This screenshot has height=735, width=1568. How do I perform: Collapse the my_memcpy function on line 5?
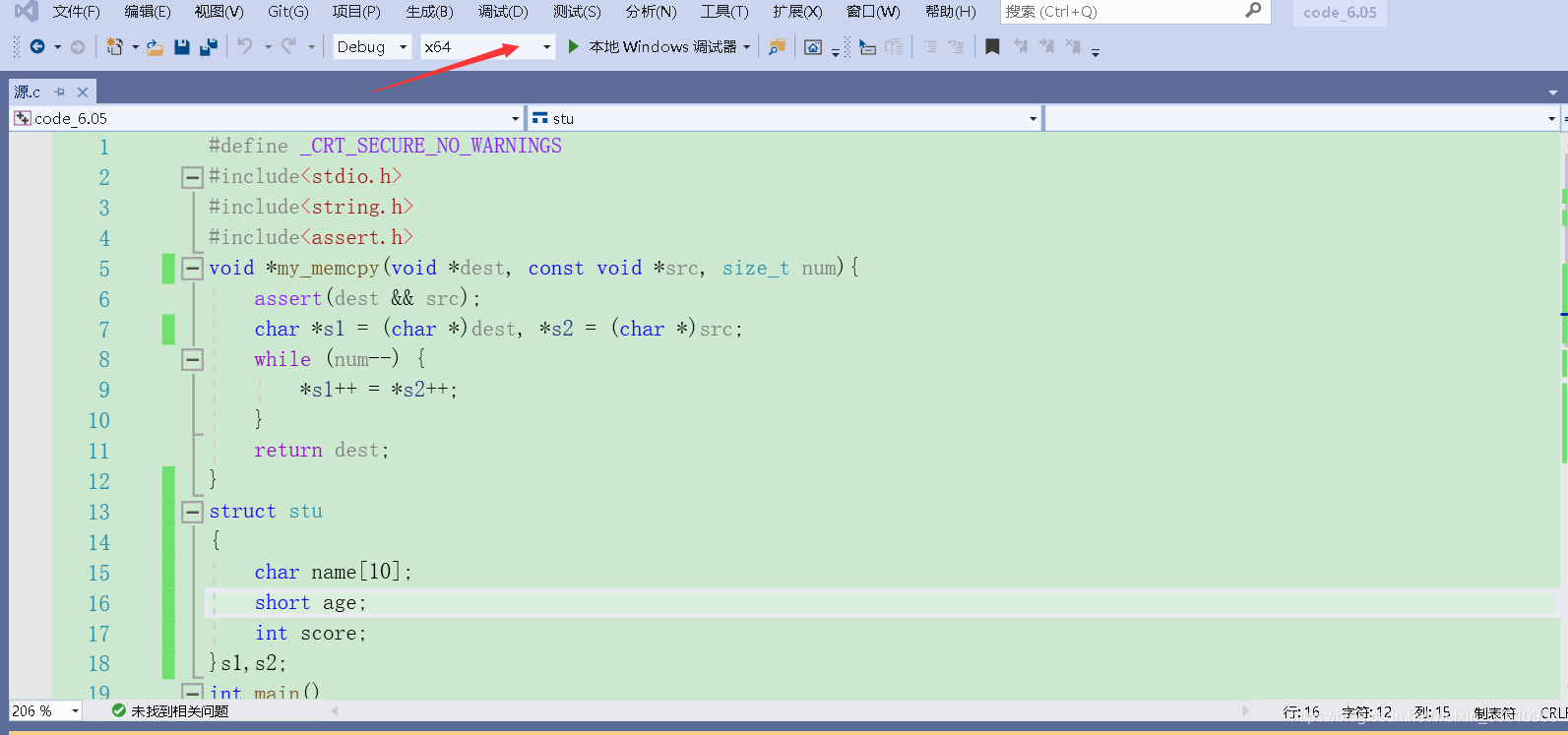(x=192, y=268)
